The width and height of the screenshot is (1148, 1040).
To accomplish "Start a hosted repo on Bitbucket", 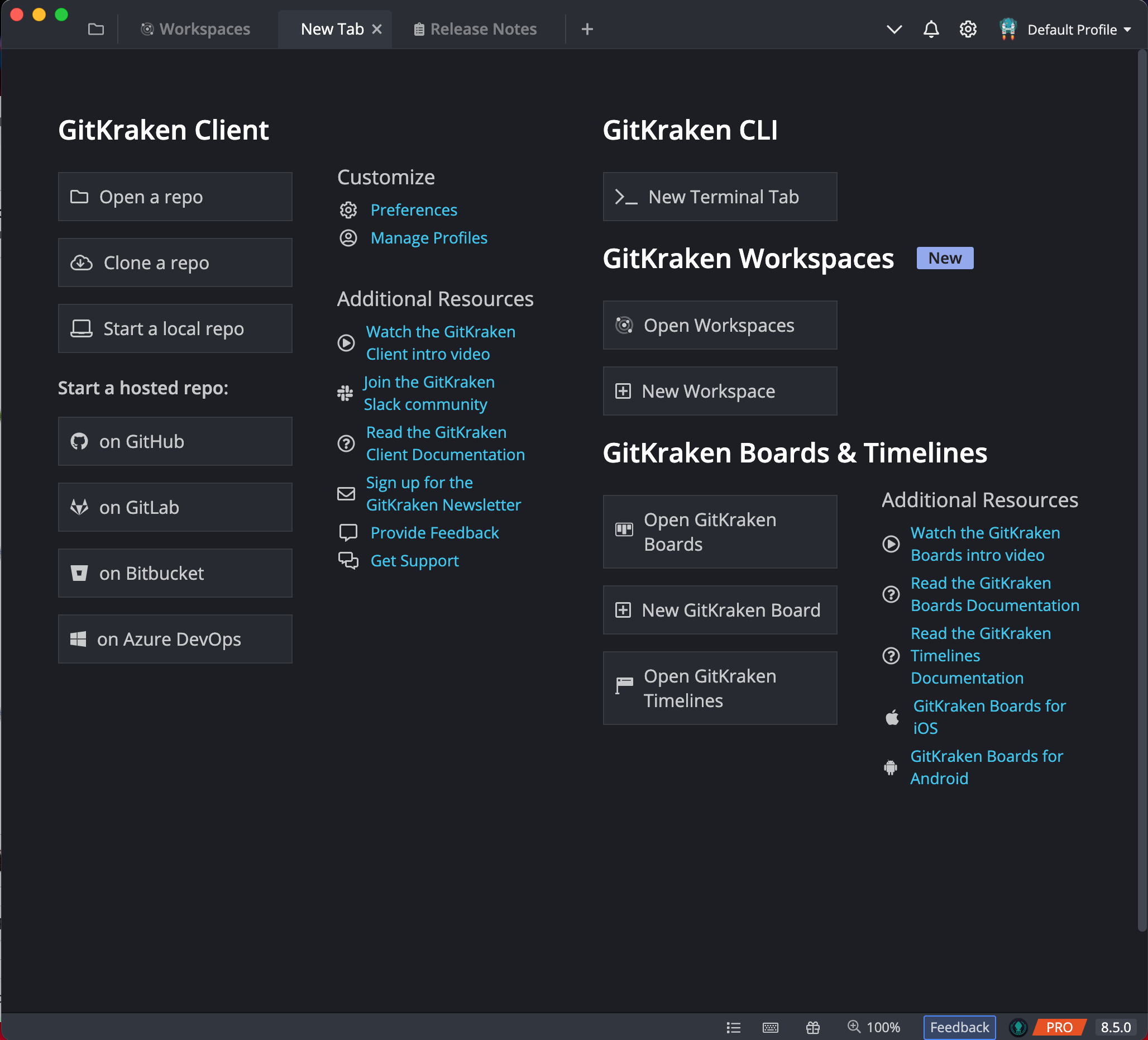I will point(175,574).
